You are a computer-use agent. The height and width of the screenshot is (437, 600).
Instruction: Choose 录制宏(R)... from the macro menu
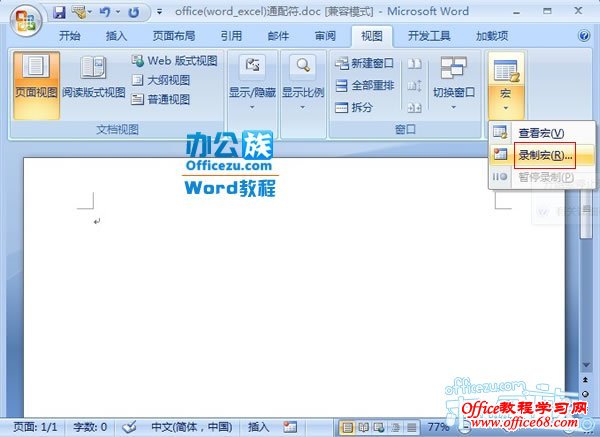[x=542, y=155]
